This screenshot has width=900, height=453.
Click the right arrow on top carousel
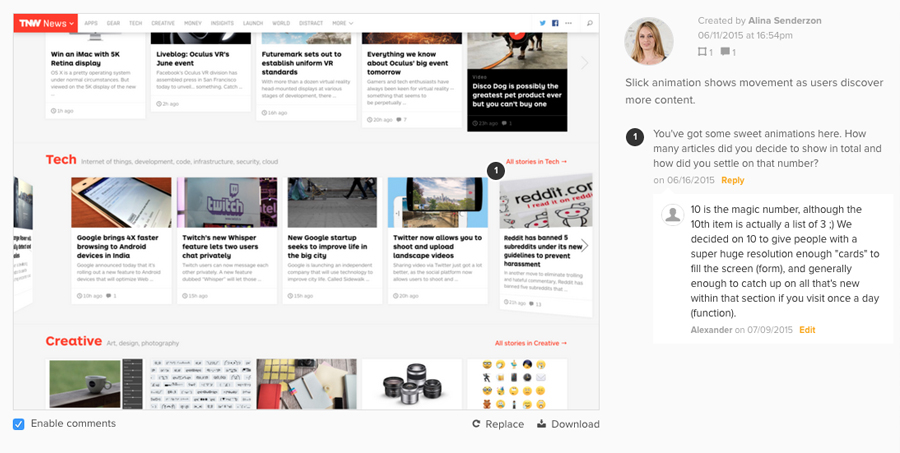tap(584, 63)
